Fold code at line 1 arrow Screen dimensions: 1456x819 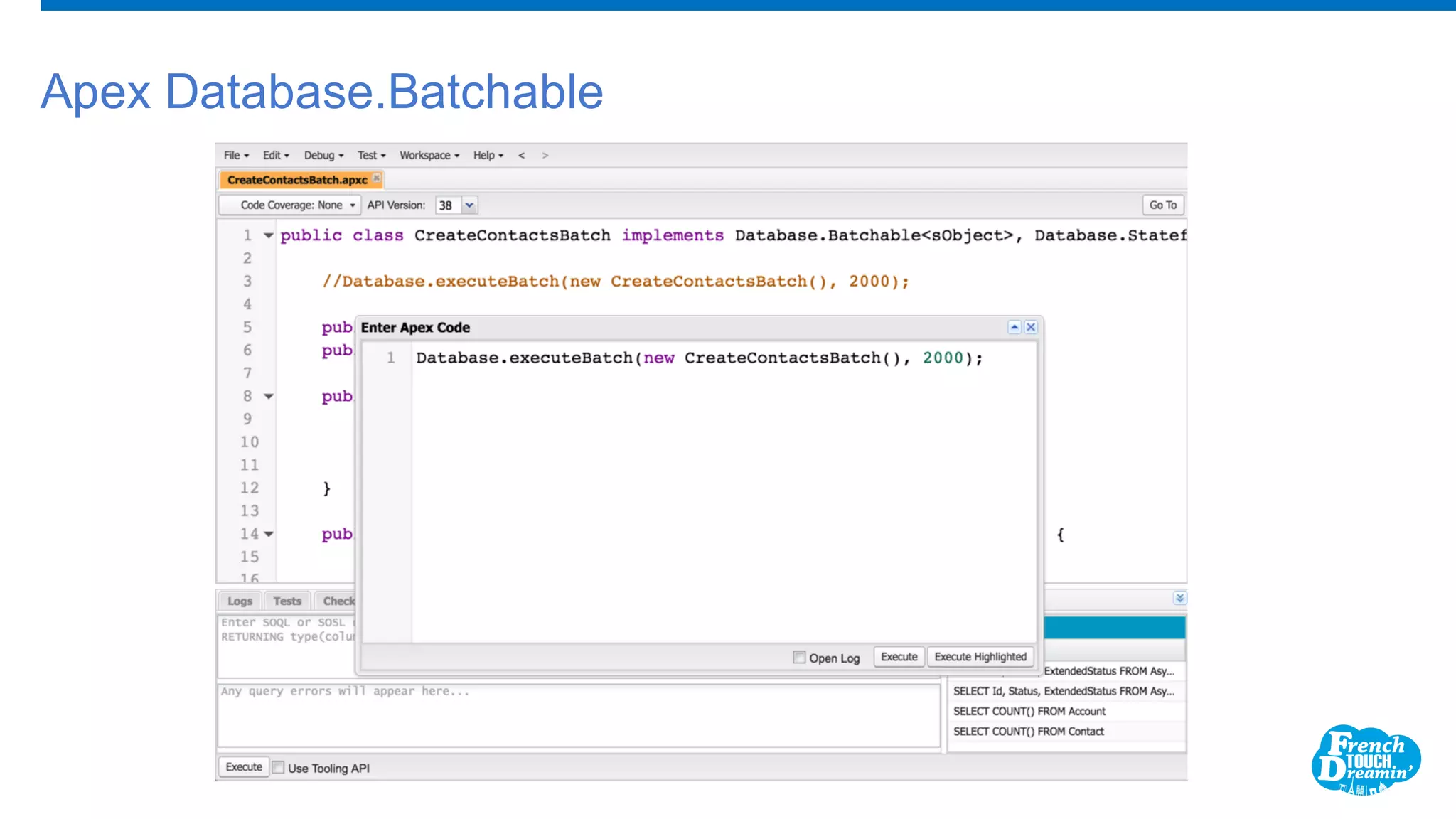click(269, 235)
